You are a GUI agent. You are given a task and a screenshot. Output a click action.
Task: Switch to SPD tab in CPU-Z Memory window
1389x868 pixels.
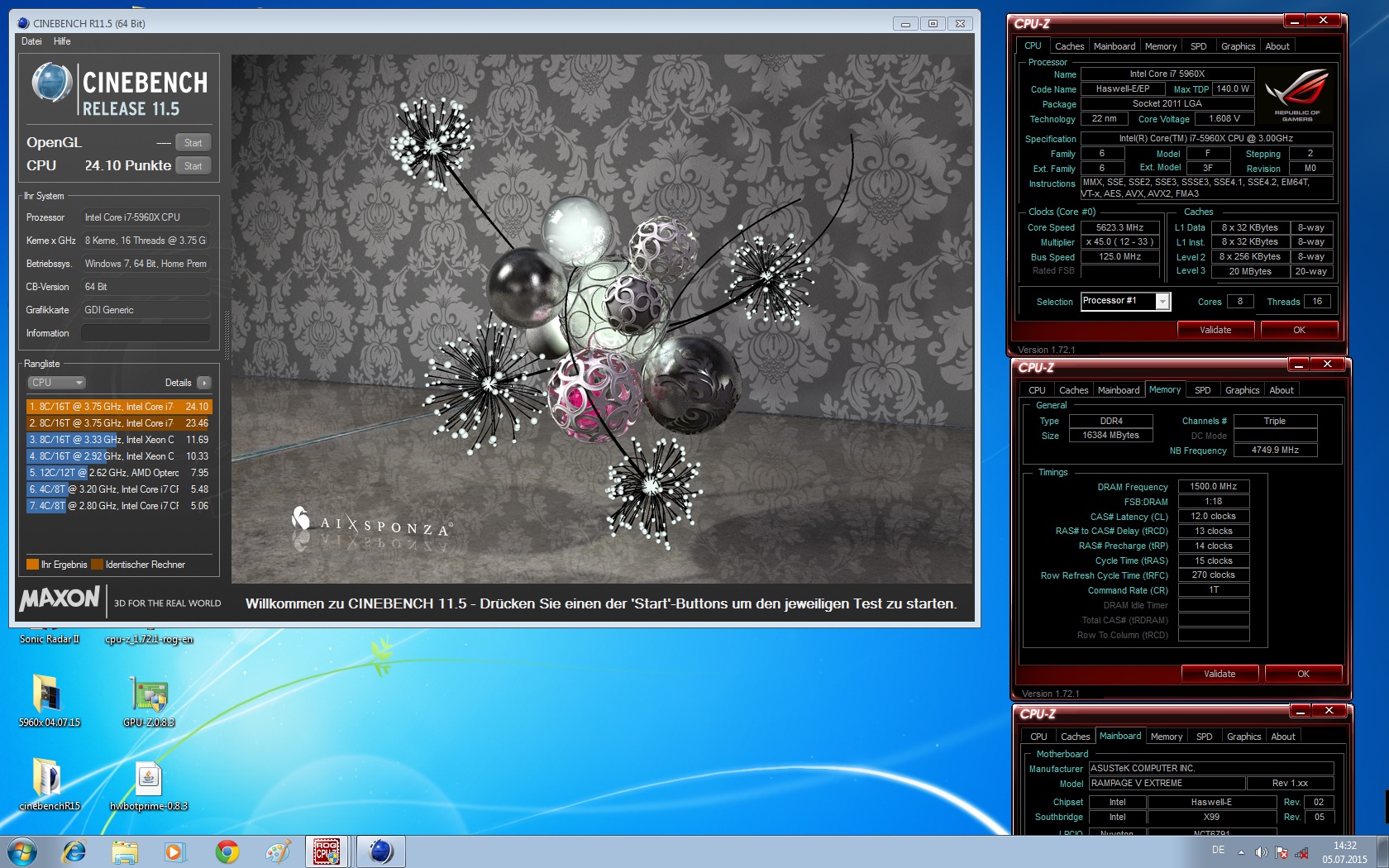click(1203, 390)
